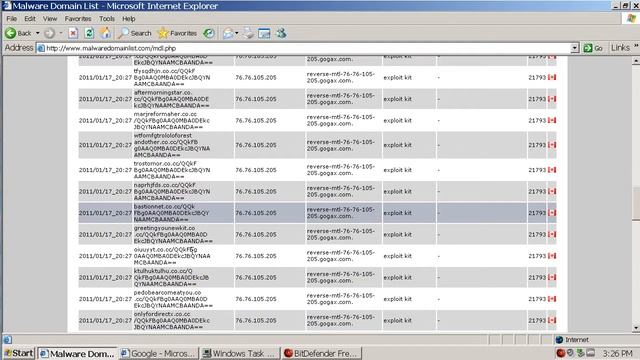Click the scrollbar up arrow
The width and height of the screenshot is (640, 360).
pos(636,61)
